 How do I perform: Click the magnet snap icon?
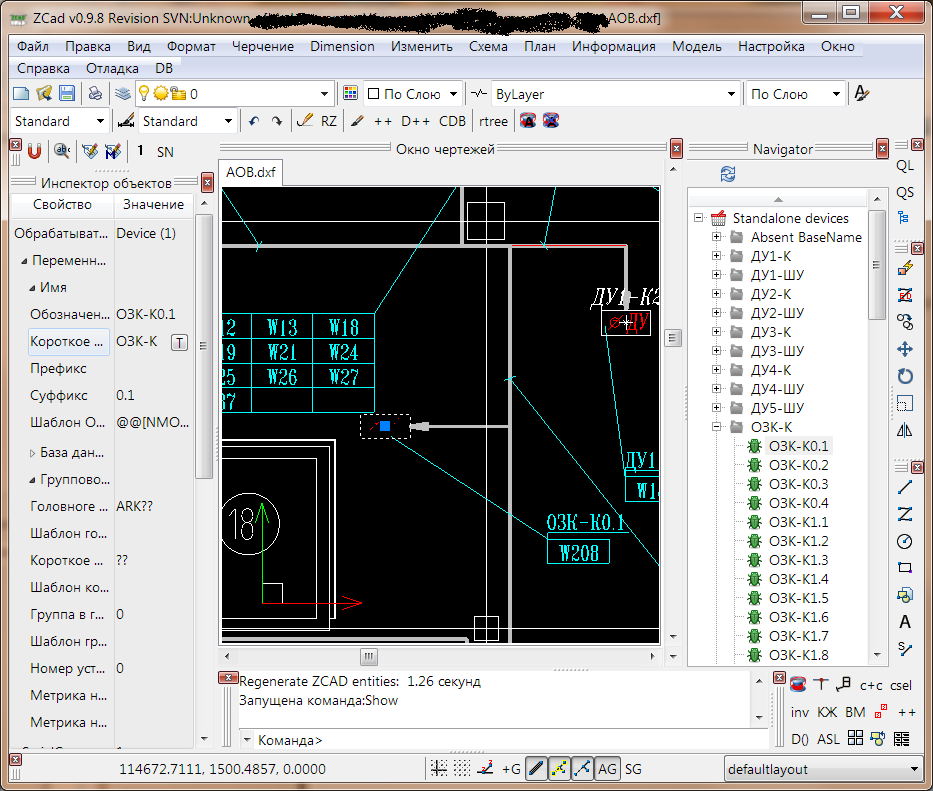tap(34, 151)
